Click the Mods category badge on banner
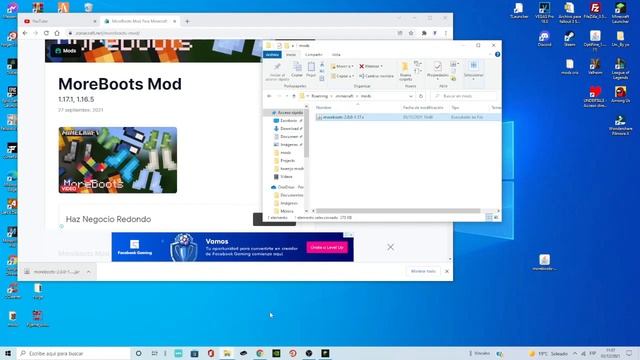This screenshot has width=640, height=360. click(66, 51)
